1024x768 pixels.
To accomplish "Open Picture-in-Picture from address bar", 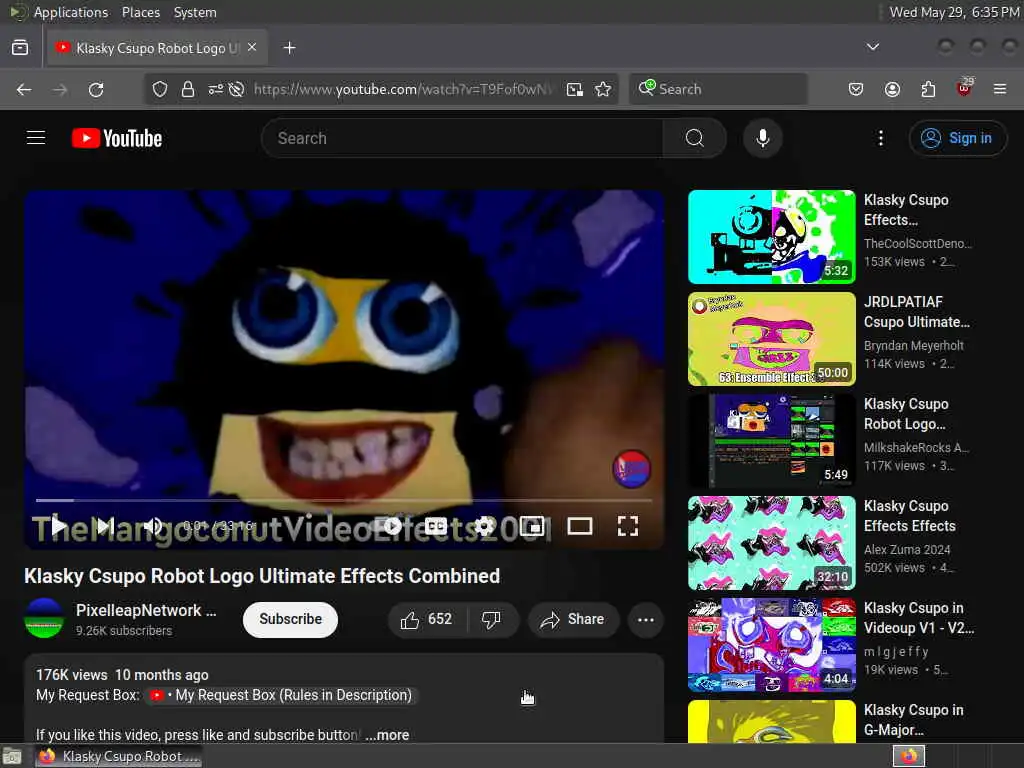I will click(x=575, y=89).
